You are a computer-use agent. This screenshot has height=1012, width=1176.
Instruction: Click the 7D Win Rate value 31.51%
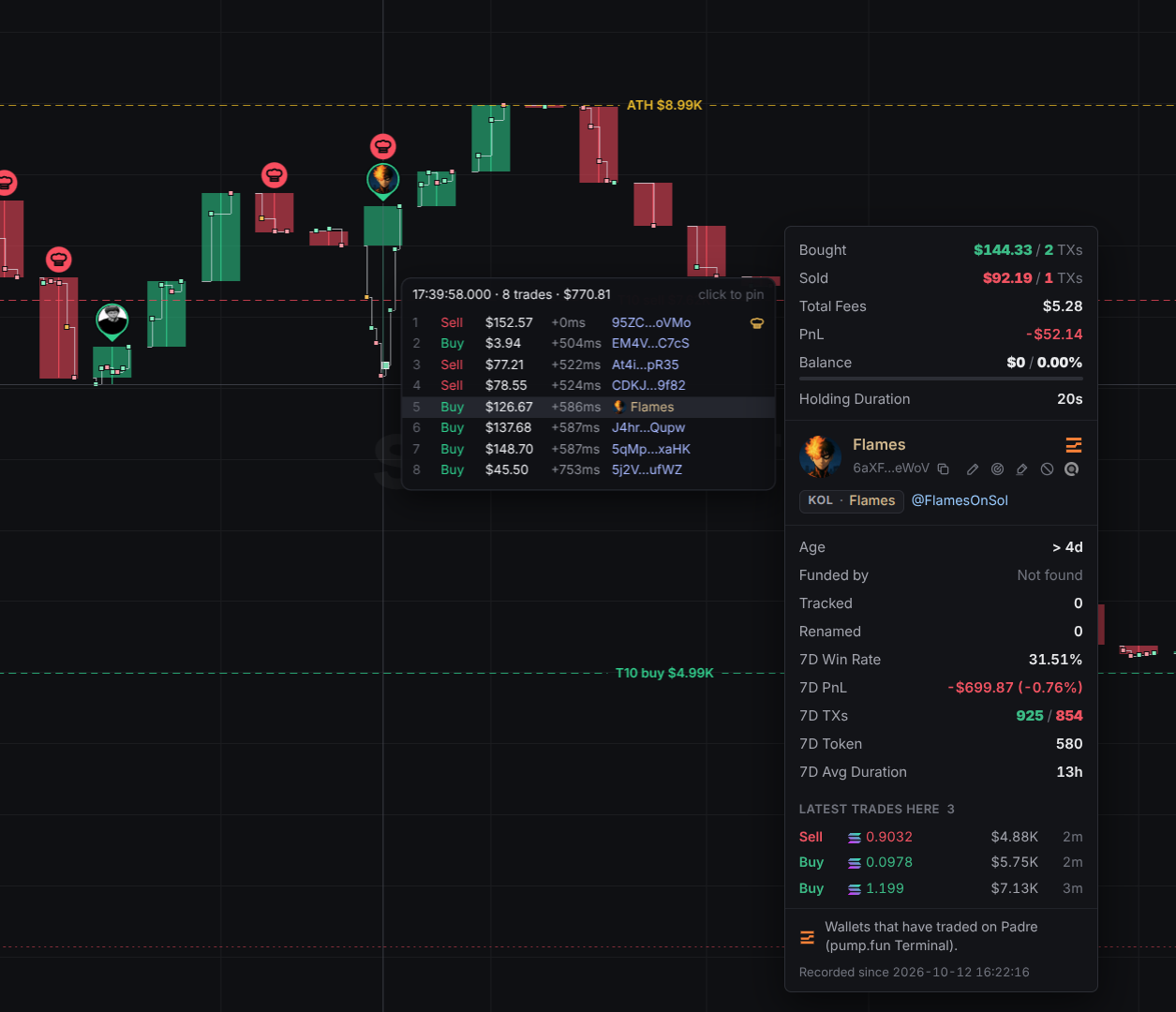(x=1056, y=660)
